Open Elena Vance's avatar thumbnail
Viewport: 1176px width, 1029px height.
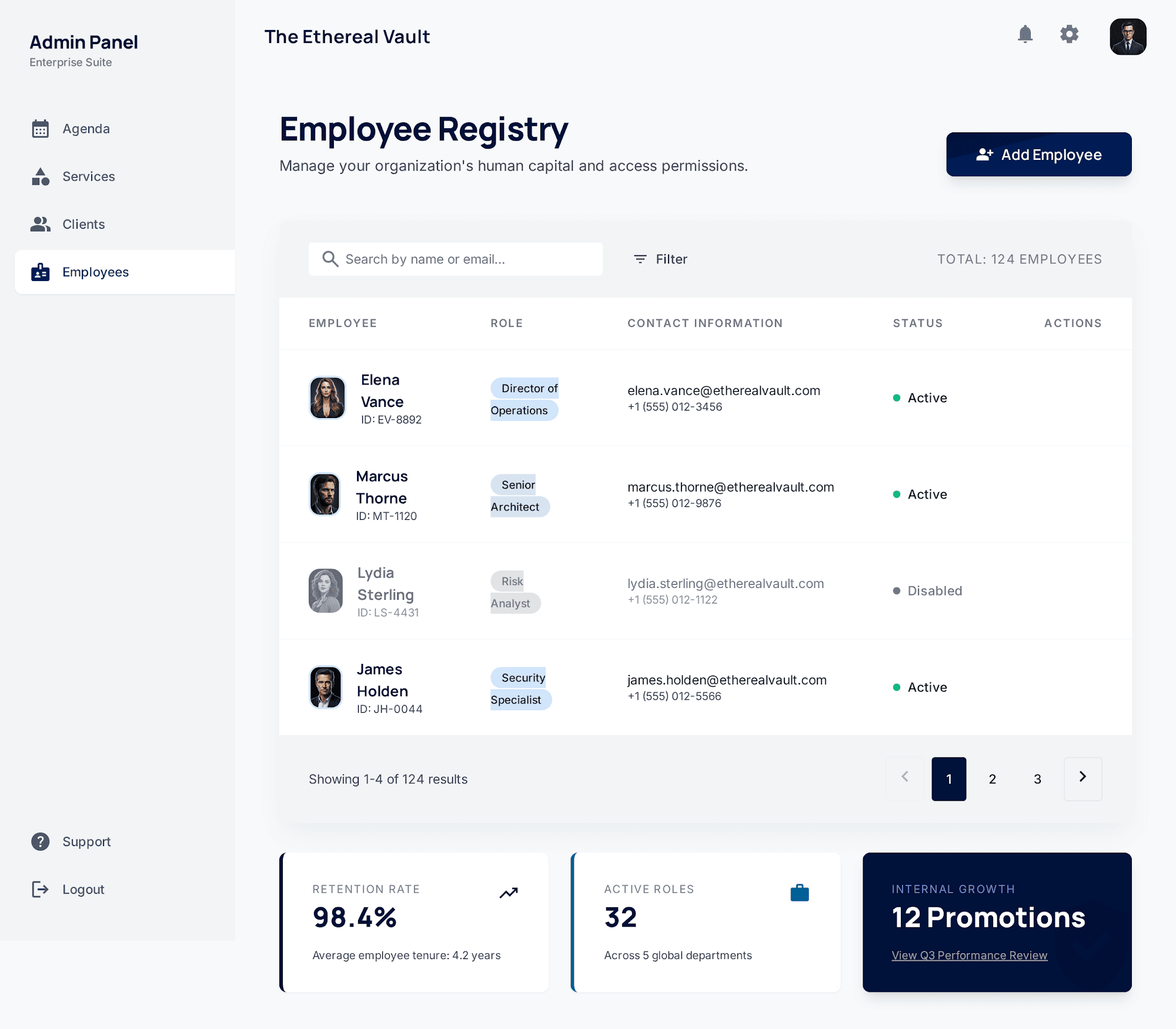[327, 398]
